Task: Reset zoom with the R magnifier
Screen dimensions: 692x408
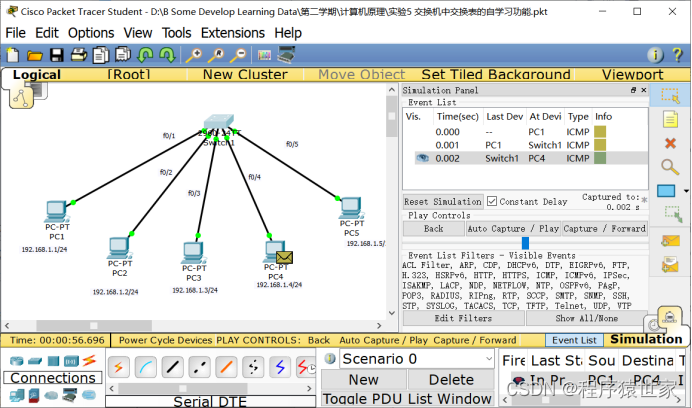Action: (x=216, y=55)
